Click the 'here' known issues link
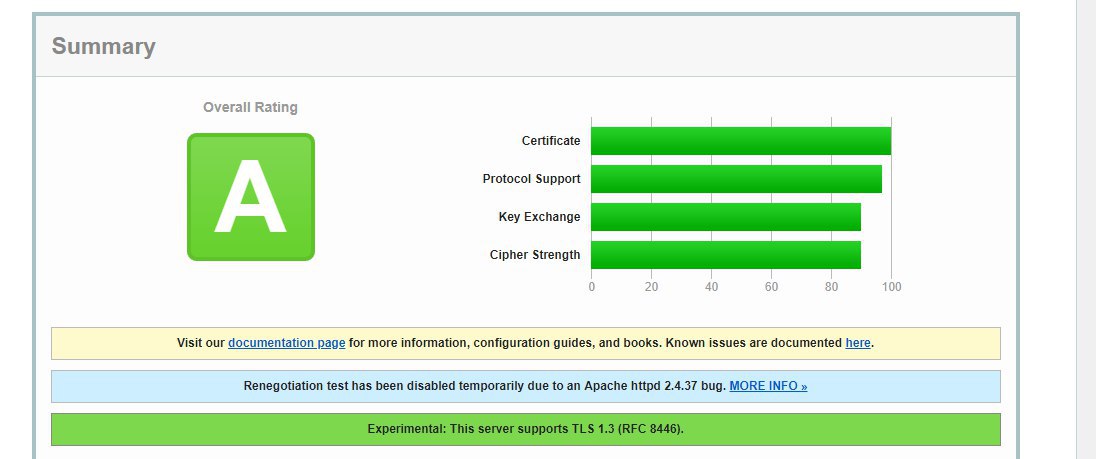Viewport: 1096px width, 459px height. [857, 343]
